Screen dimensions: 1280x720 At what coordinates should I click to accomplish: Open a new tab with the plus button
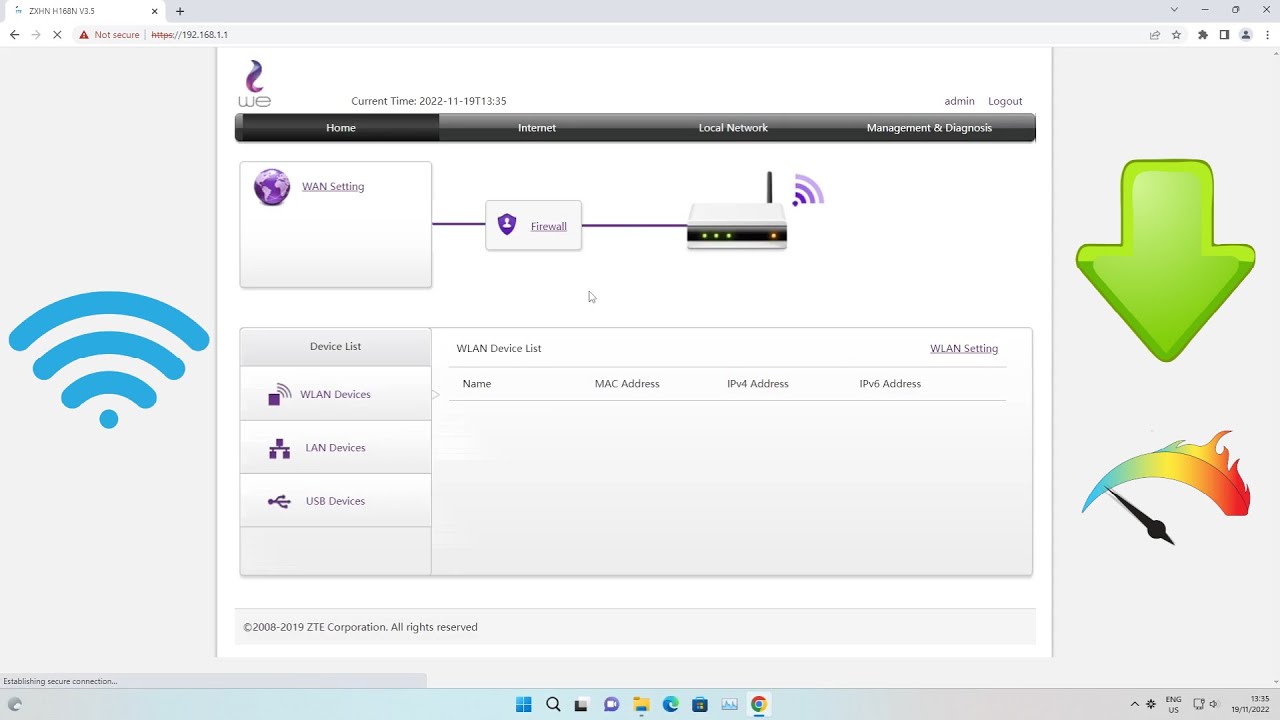(180, 11)
